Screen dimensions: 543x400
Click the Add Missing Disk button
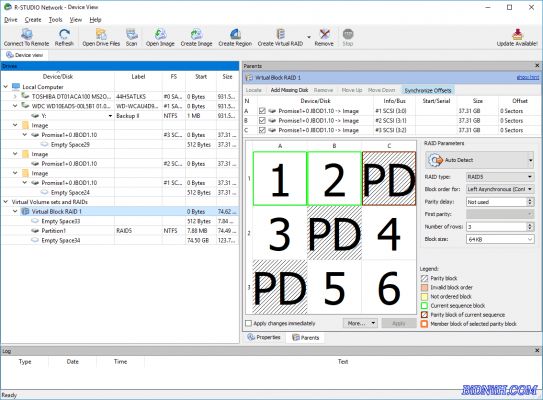(x=289, y=90)
